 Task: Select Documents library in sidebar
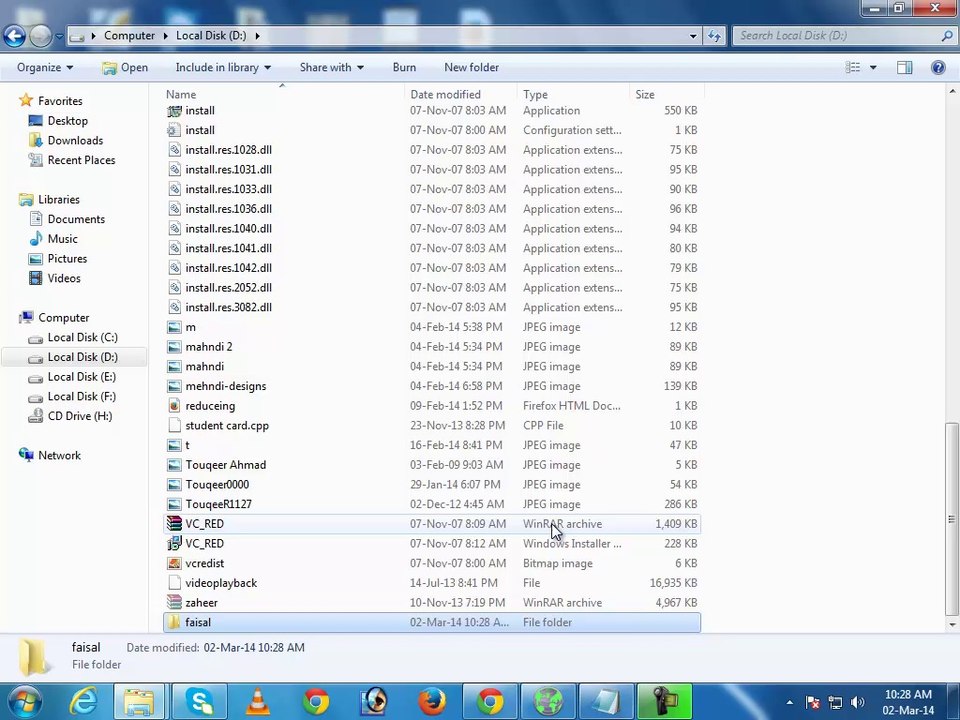point(76,219)
